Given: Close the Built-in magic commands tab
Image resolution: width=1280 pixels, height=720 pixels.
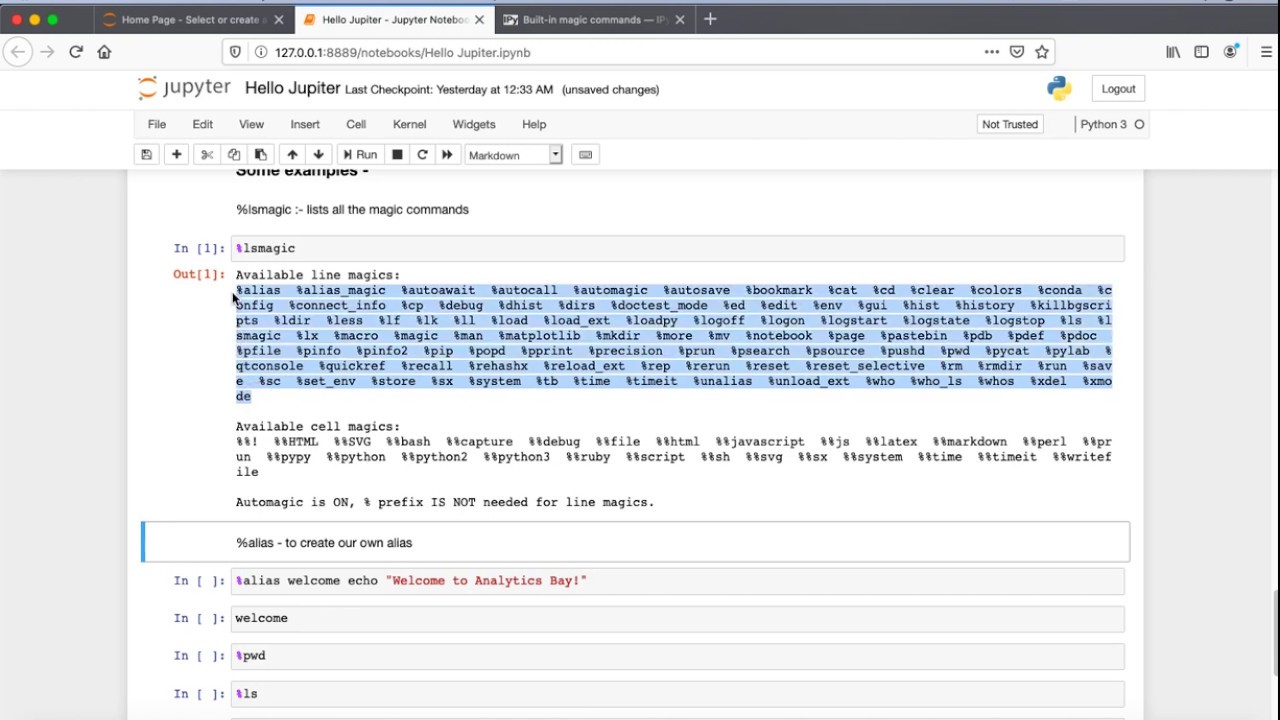Looking at the screenshot, I should [680, 19].
